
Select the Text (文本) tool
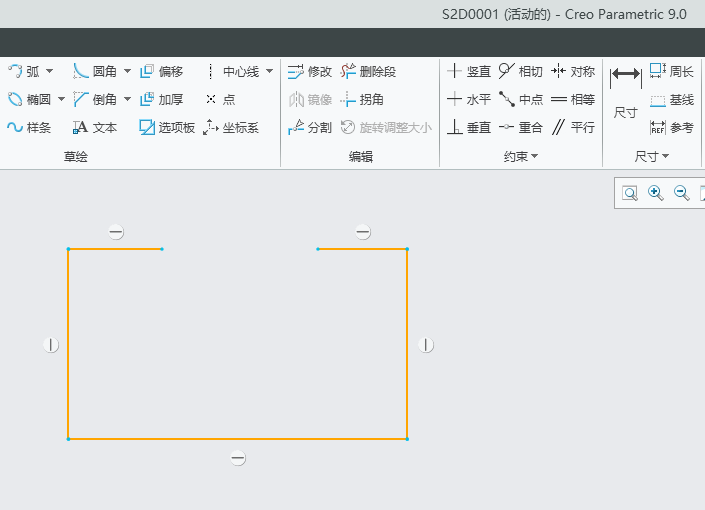pos(94,128)
